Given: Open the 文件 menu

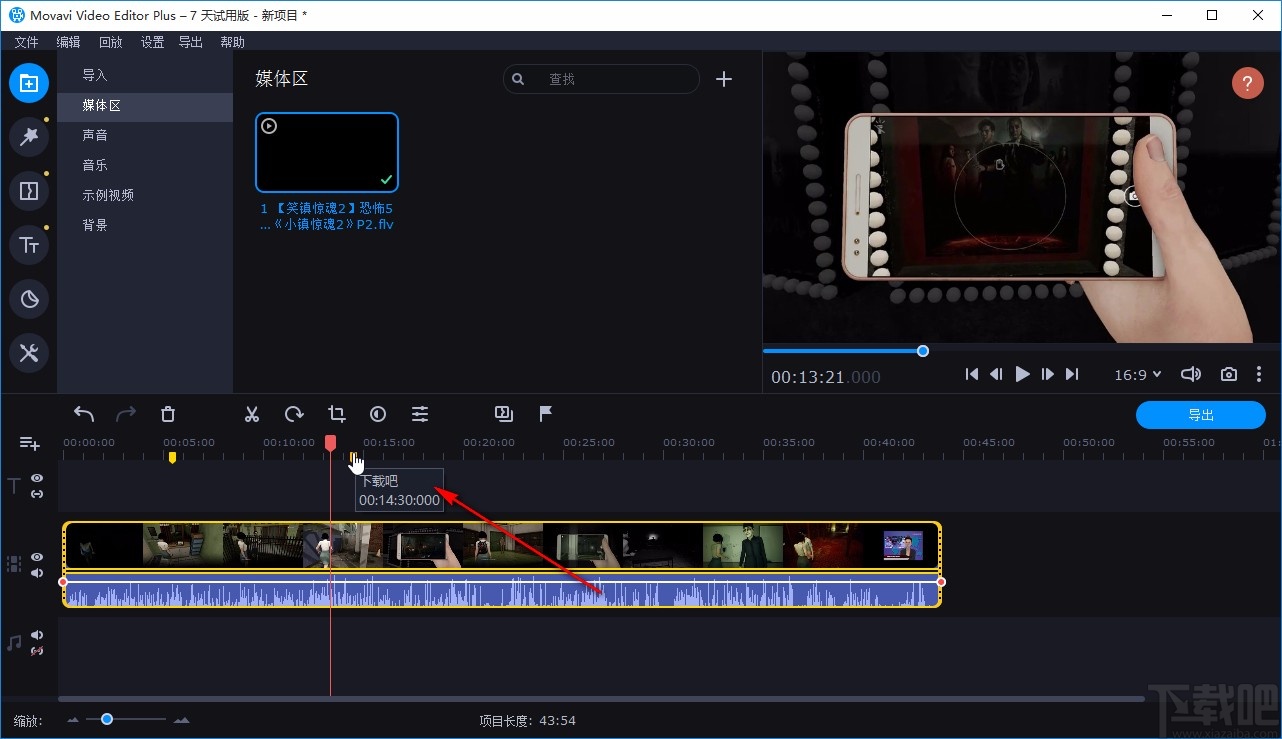Looking at the screenshot, I should click(26, 42).
